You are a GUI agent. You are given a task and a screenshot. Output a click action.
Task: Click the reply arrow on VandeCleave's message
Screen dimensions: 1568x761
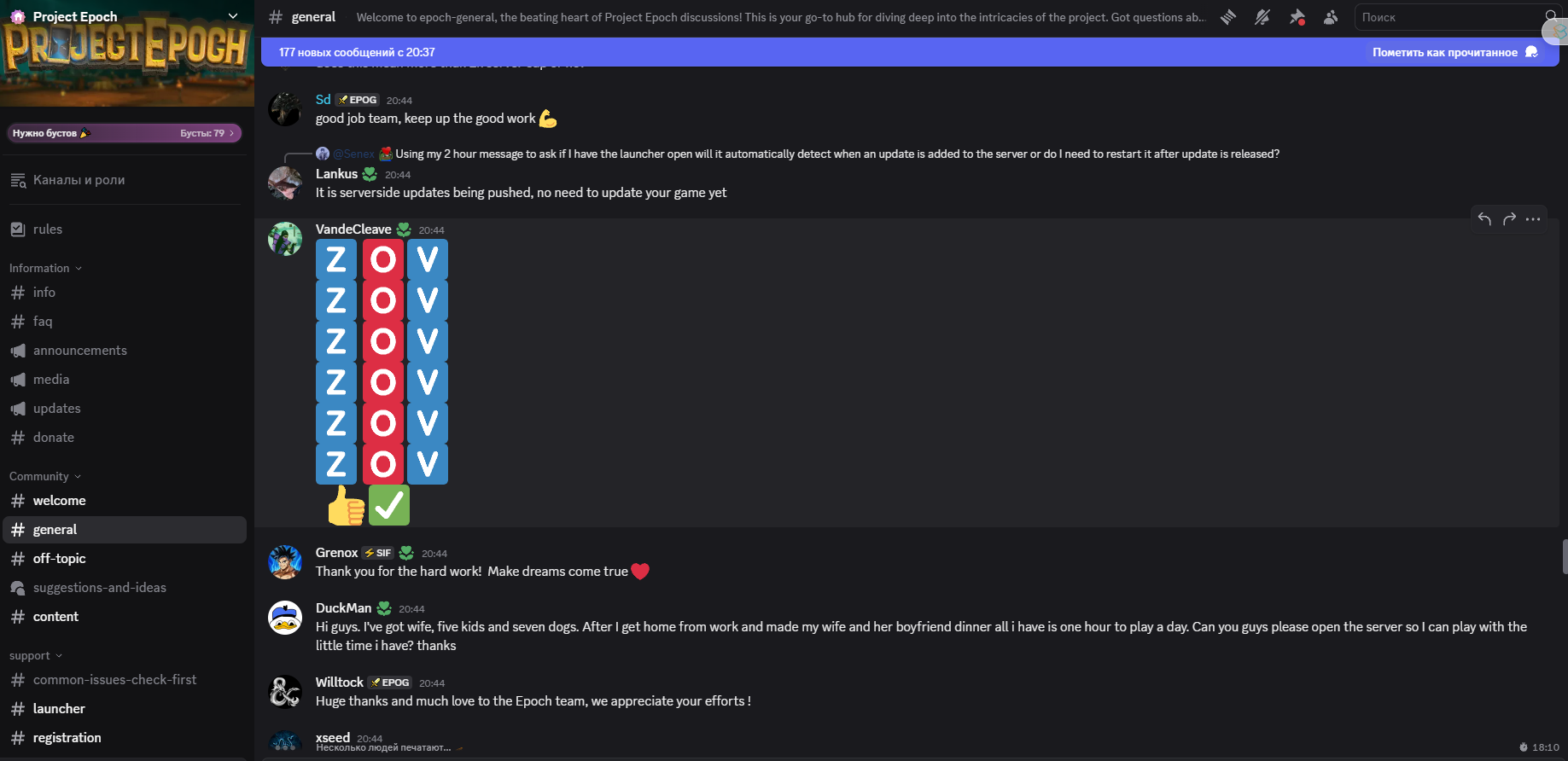[1484, 219]
